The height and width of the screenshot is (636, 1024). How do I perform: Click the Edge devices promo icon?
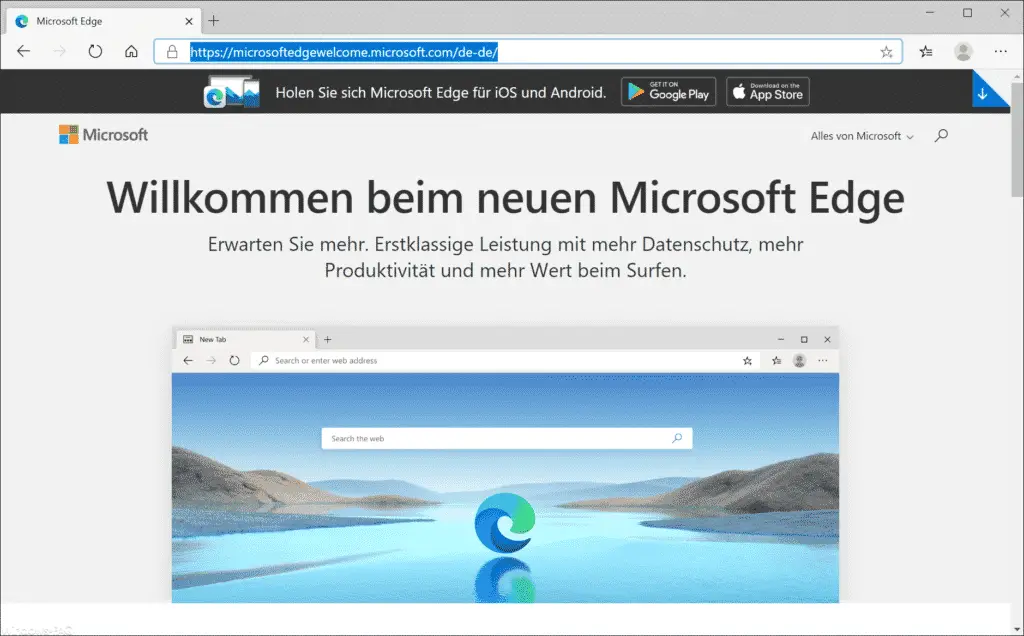(x=232, y=91)
